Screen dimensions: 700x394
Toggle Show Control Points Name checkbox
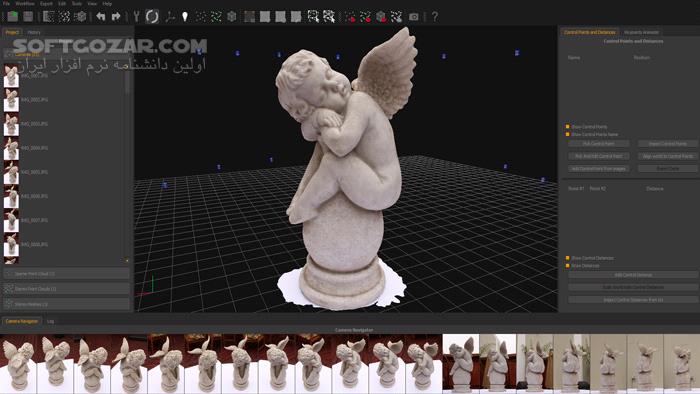point(567,134)
